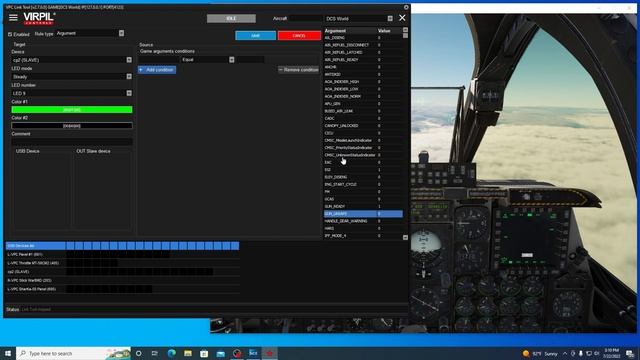Select the HANDLE_GEAR_WARNING argument row
Viewport: 640px width, 360px height.
pos(363,221)
